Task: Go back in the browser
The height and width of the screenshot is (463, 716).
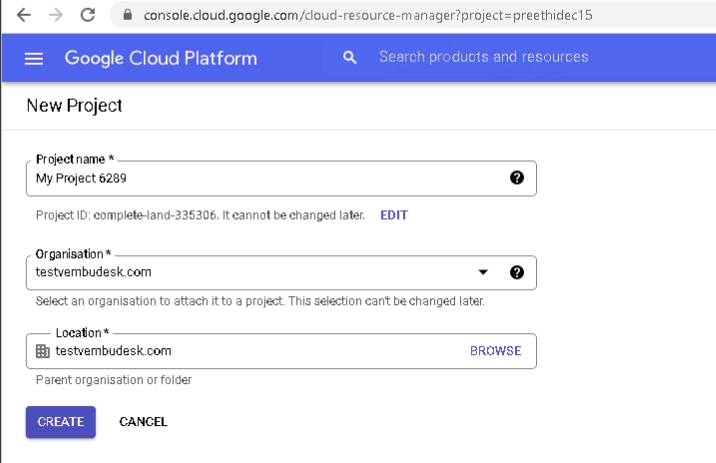Action: coord(23,15)
